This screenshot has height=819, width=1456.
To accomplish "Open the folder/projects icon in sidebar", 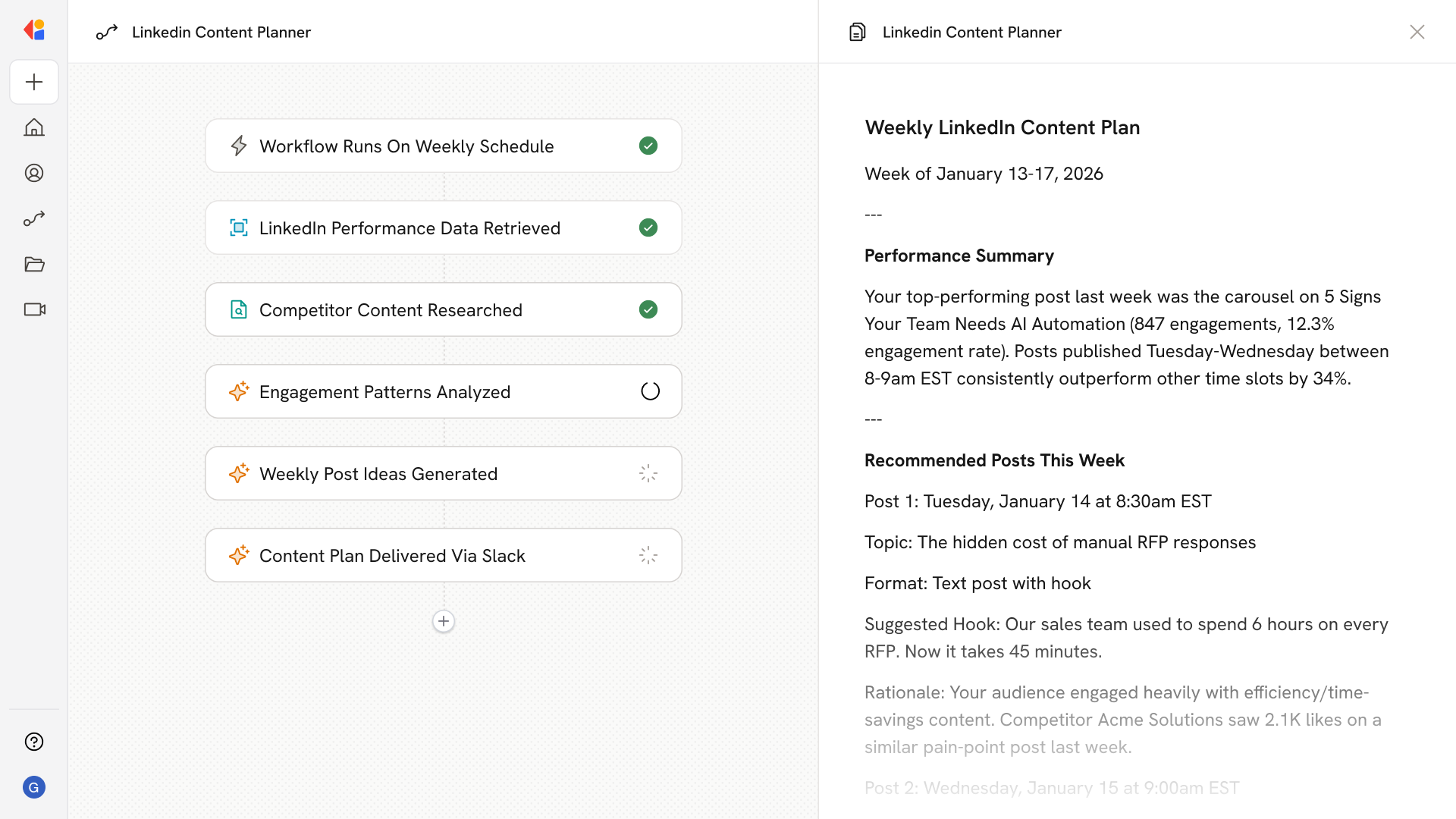I will (x=34, y=264).
